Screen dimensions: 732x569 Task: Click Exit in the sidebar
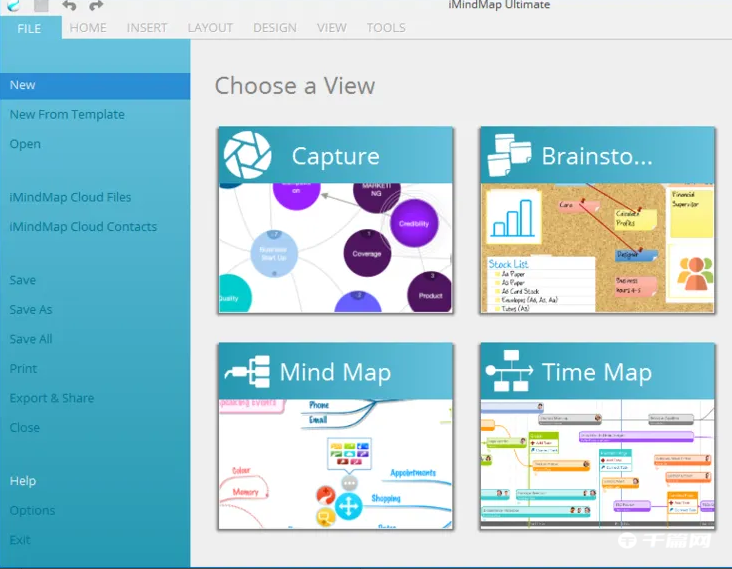[x=20, y=539]
